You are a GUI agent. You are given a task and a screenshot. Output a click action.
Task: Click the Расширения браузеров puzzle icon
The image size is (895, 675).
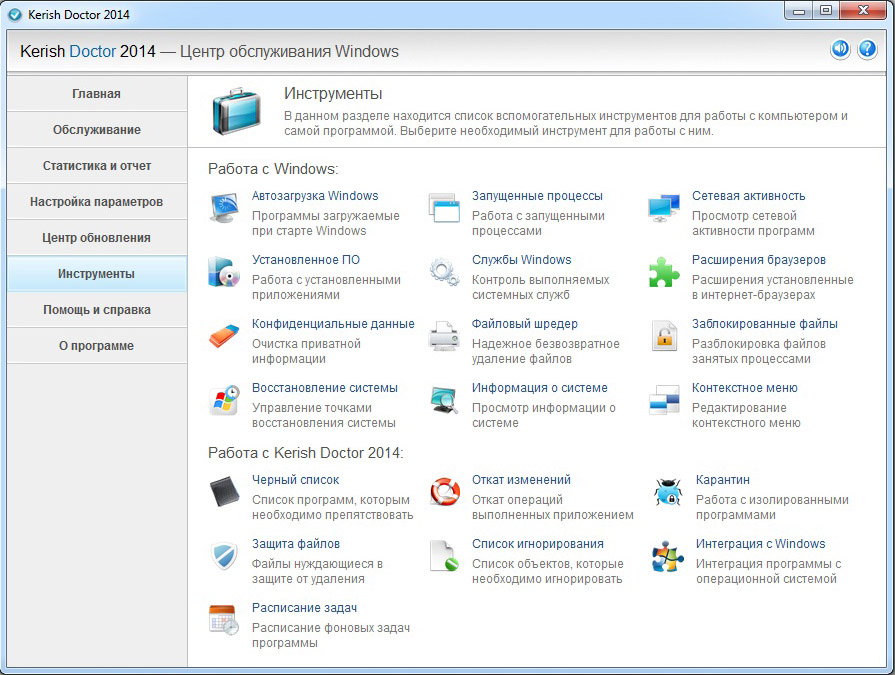pos(664,272)
